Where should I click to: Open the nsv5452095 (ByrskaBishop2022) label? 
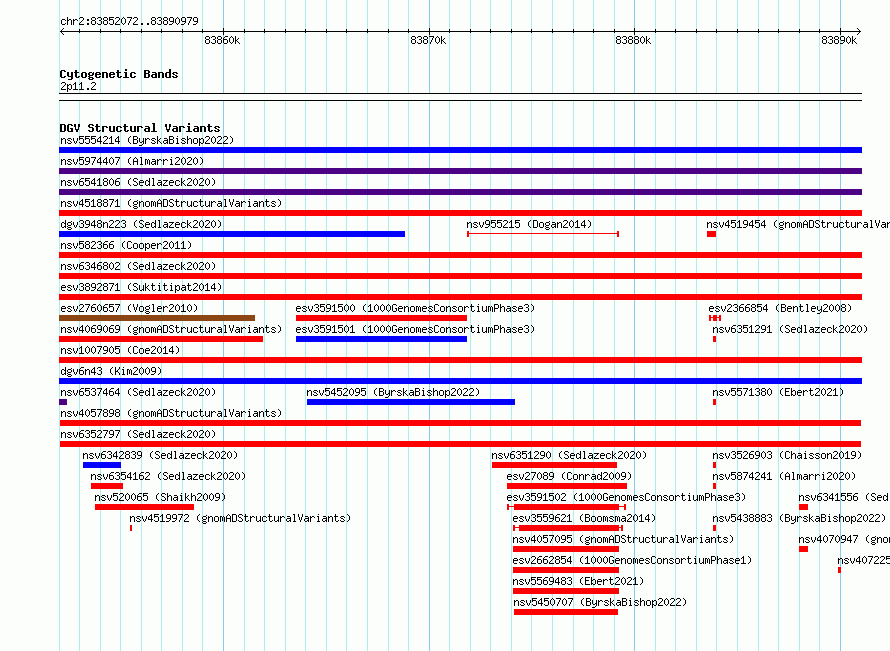coord(393,392)
